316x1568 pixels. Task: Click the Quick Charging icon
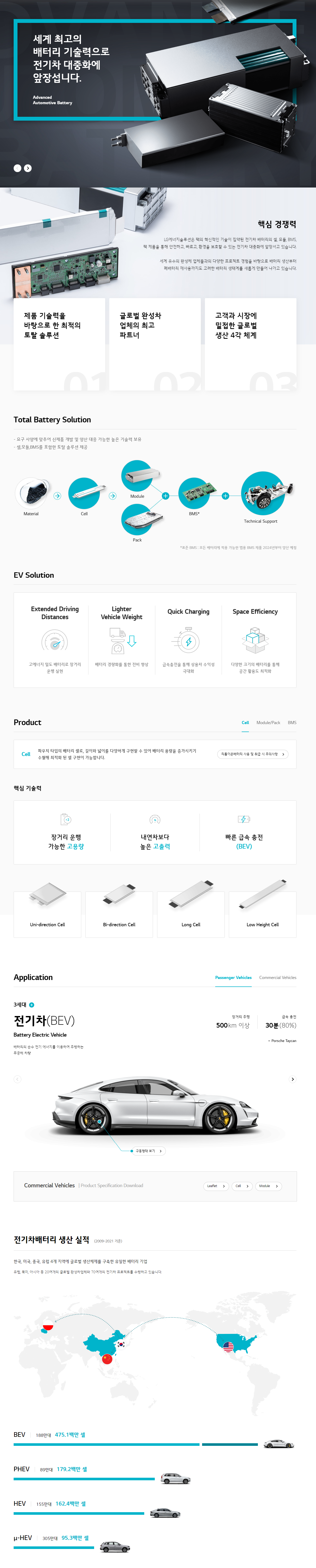pyautogui.click(x=188, y=642)
